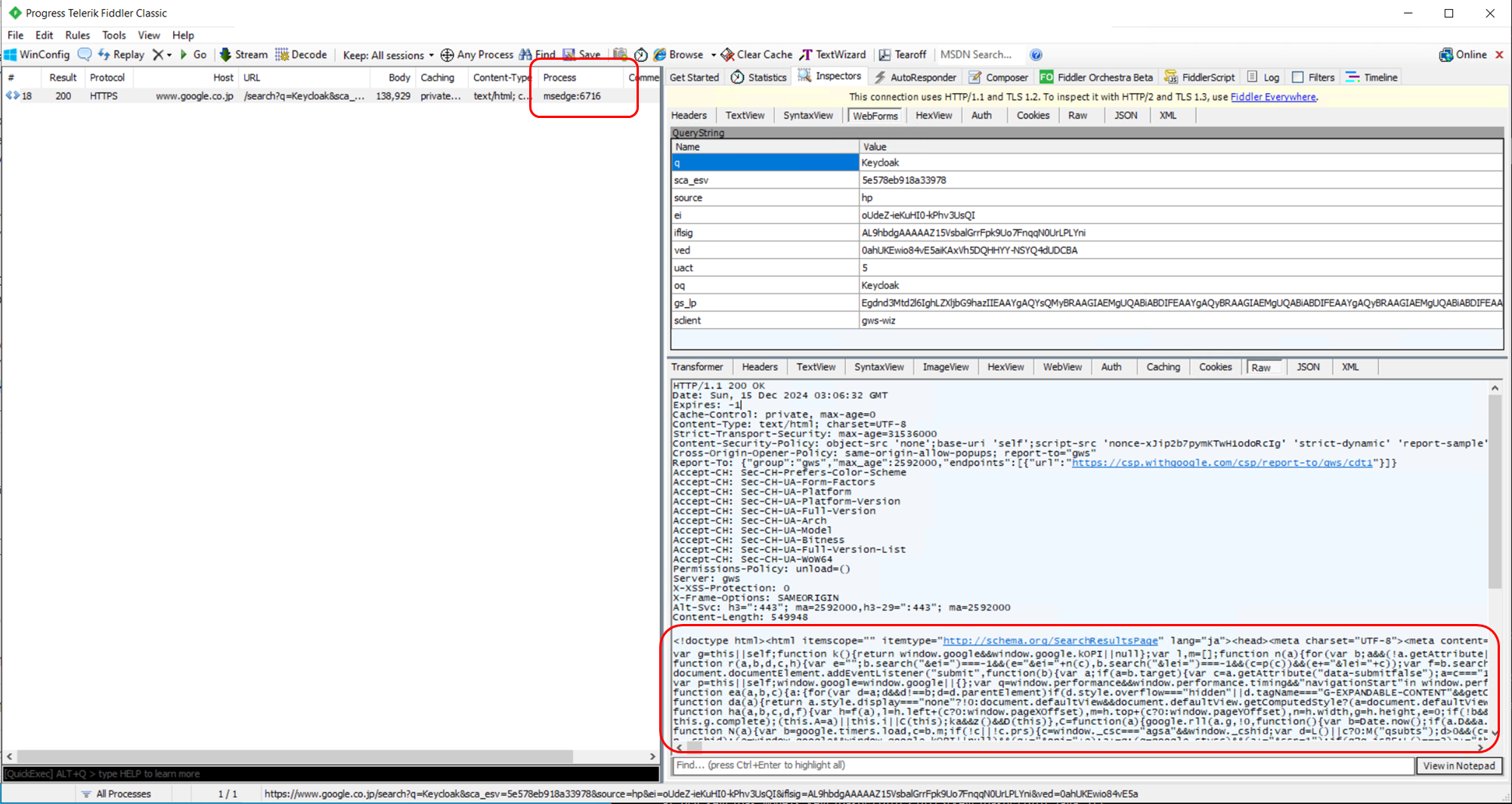Click the QuickExec command box
Viewport: 1512px width, 804px height.
pos(330,774)
